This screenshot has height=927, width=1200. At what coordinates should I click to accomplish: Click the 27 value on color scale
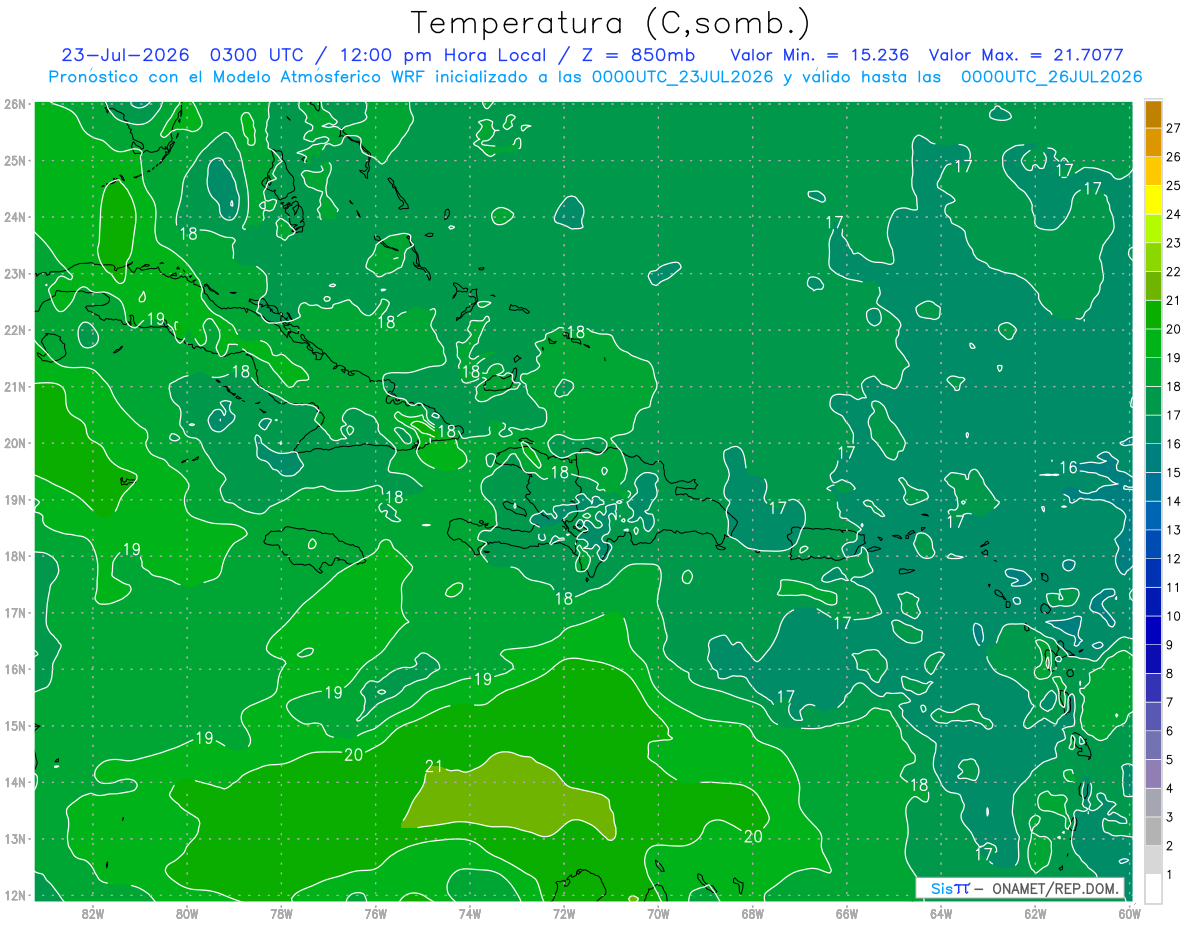point(1173,128)
